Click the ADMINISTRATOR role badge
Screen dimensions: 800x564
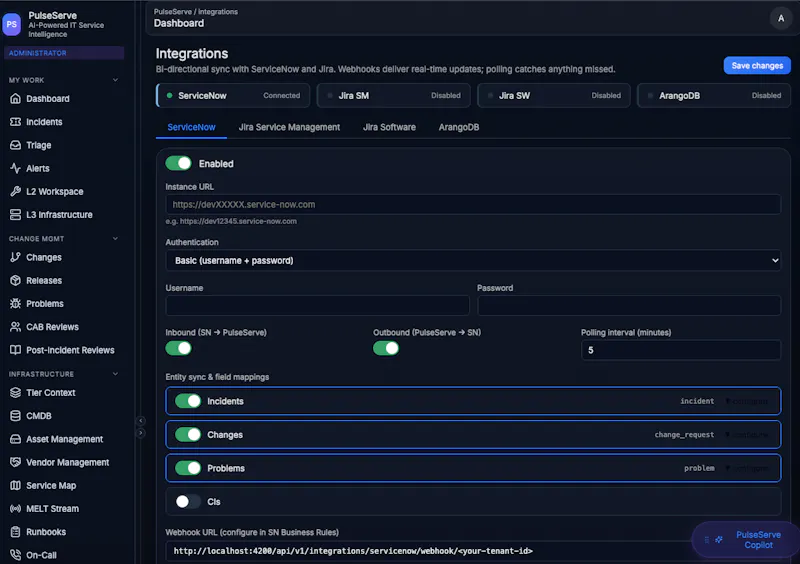pyautogui.click(x=64, y=53)
